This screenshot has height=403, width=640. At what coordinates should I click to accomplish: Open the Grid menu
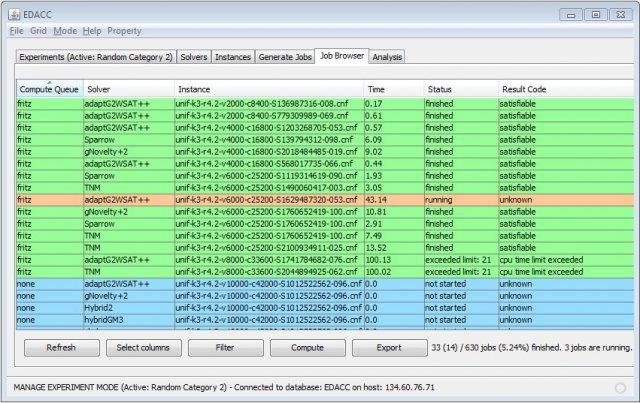38,31
